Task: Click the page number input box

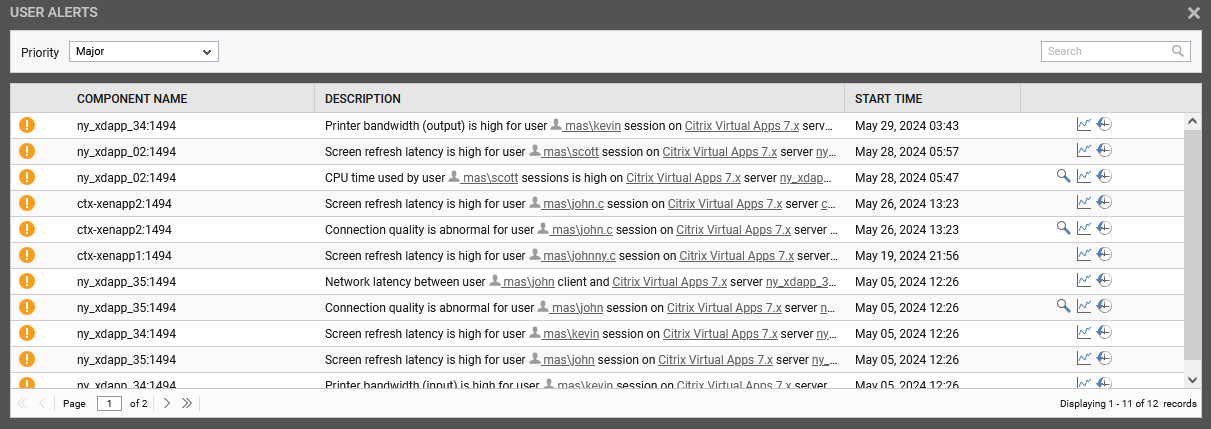Action: (109, 403)
